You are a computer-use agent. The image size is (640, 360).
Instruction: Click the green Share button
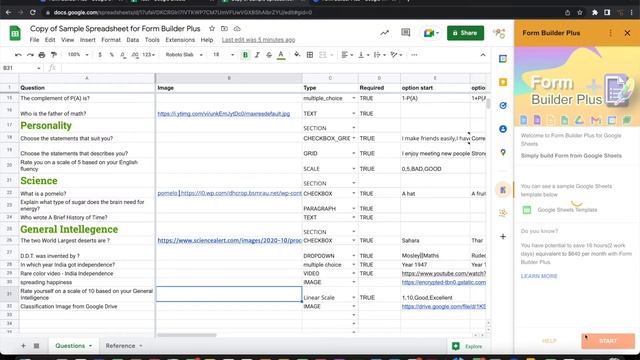pos(465,33)
